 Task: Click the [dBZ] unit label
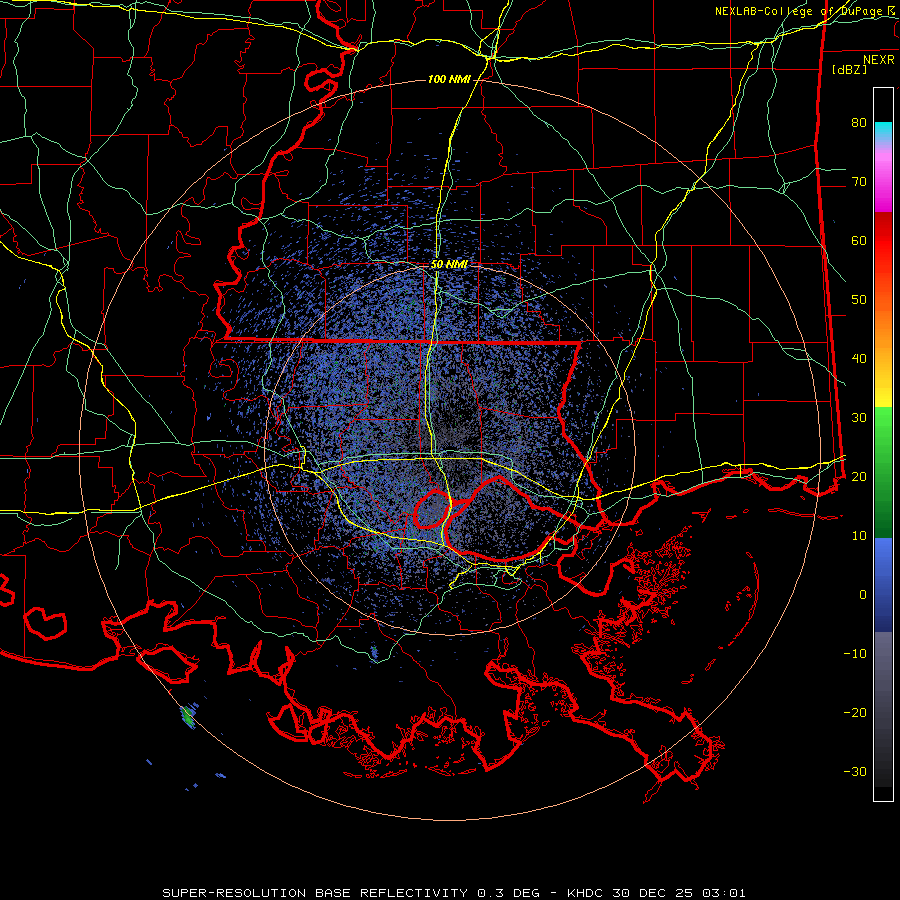pos(849,69)
